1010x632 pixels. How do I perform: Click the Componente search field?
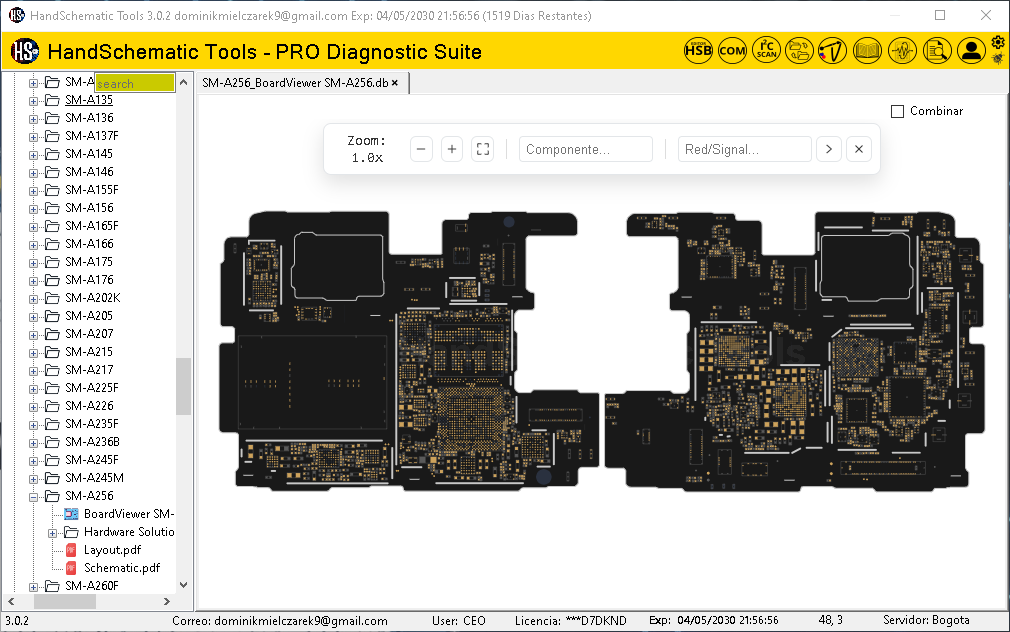click(586, 149)
